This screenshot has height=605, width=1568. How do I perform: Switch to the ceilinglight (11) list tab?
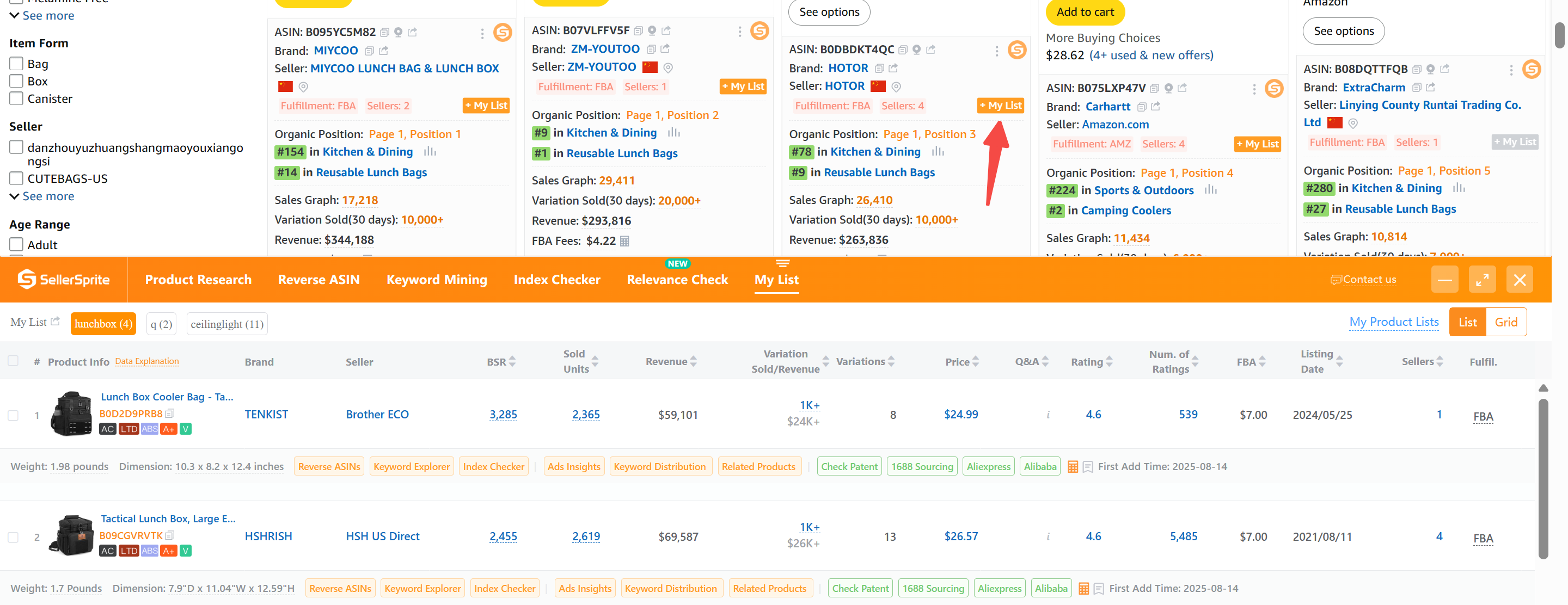pos(227,324)
